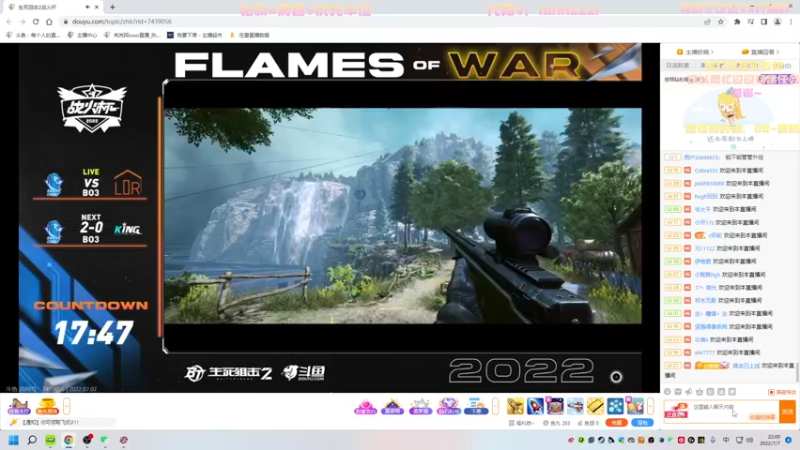Expand the middle activity list arrow

(495, 406)
